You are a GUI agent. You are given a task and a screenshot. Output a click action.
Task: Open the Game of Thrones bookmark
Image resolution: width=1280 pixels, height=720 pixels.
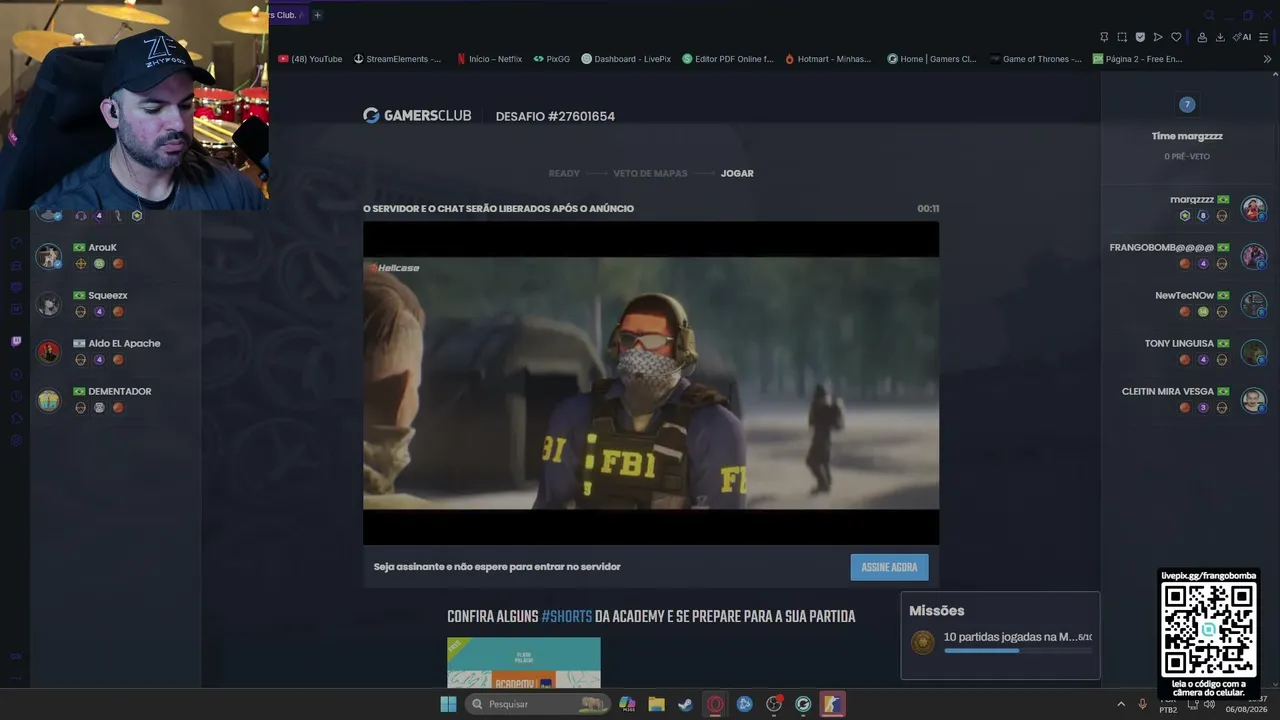point(1036,59)
